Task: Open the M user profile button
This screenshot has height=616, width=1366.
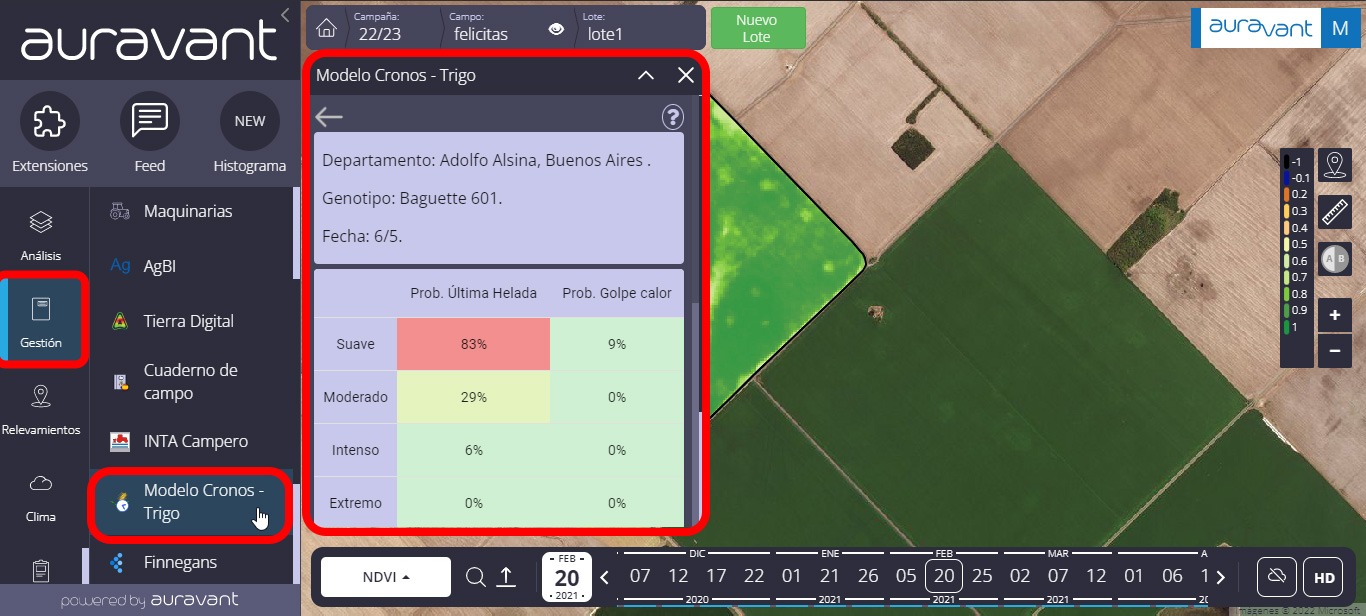Action: point(1340,28)
